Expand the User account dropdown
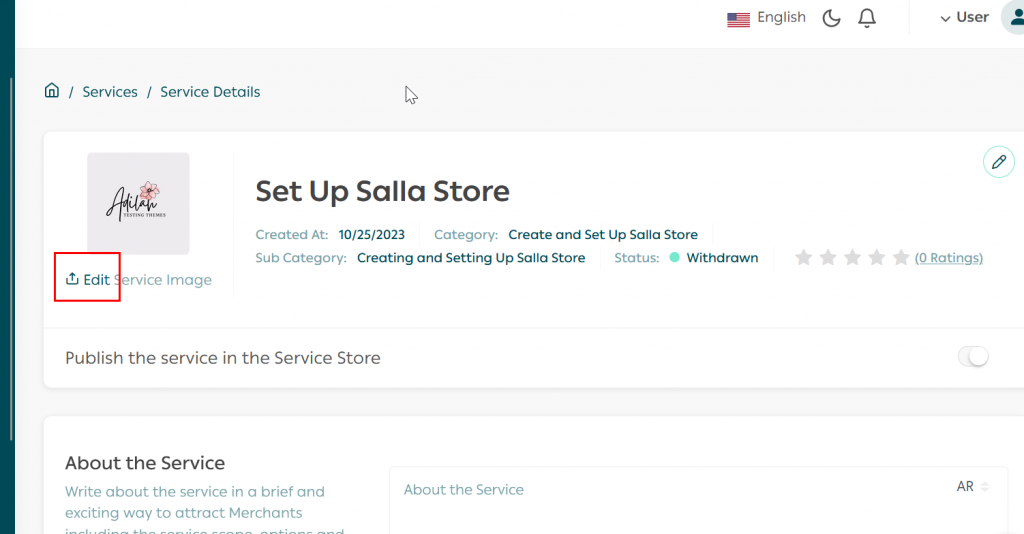 964,18
